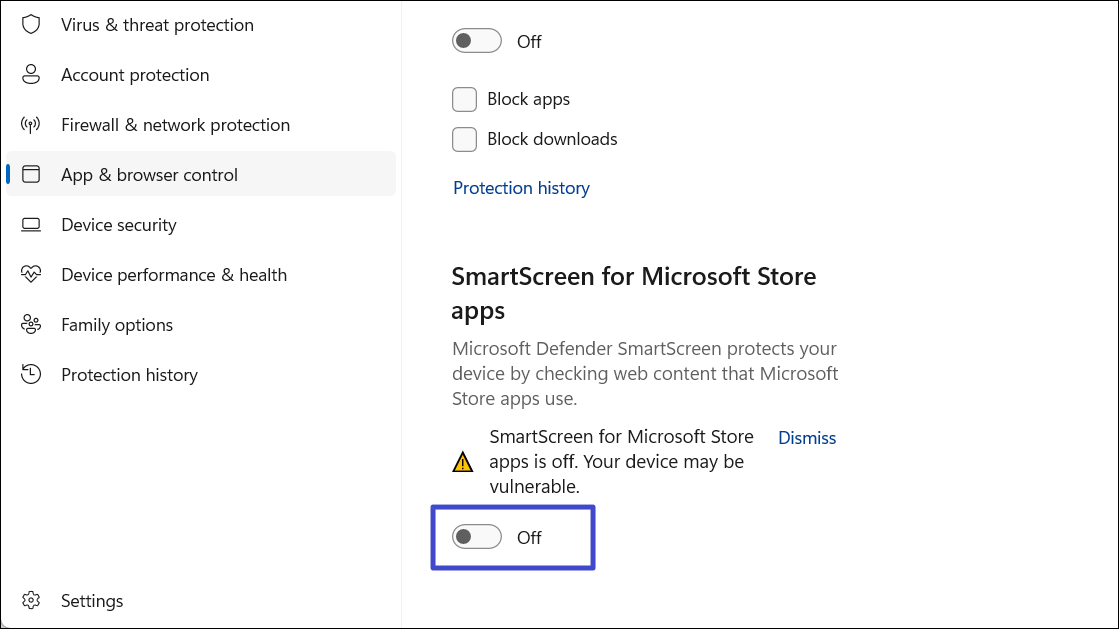1119x629 pixels.
Task: Click the Device performance heart icon
Action: [31, 275]
